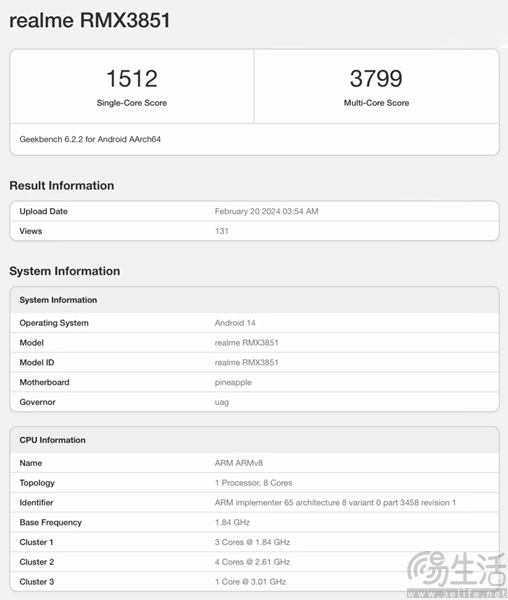508x600 pixels.
Task: Select the ARM implementer 65 identifier value
Action: 335,503
